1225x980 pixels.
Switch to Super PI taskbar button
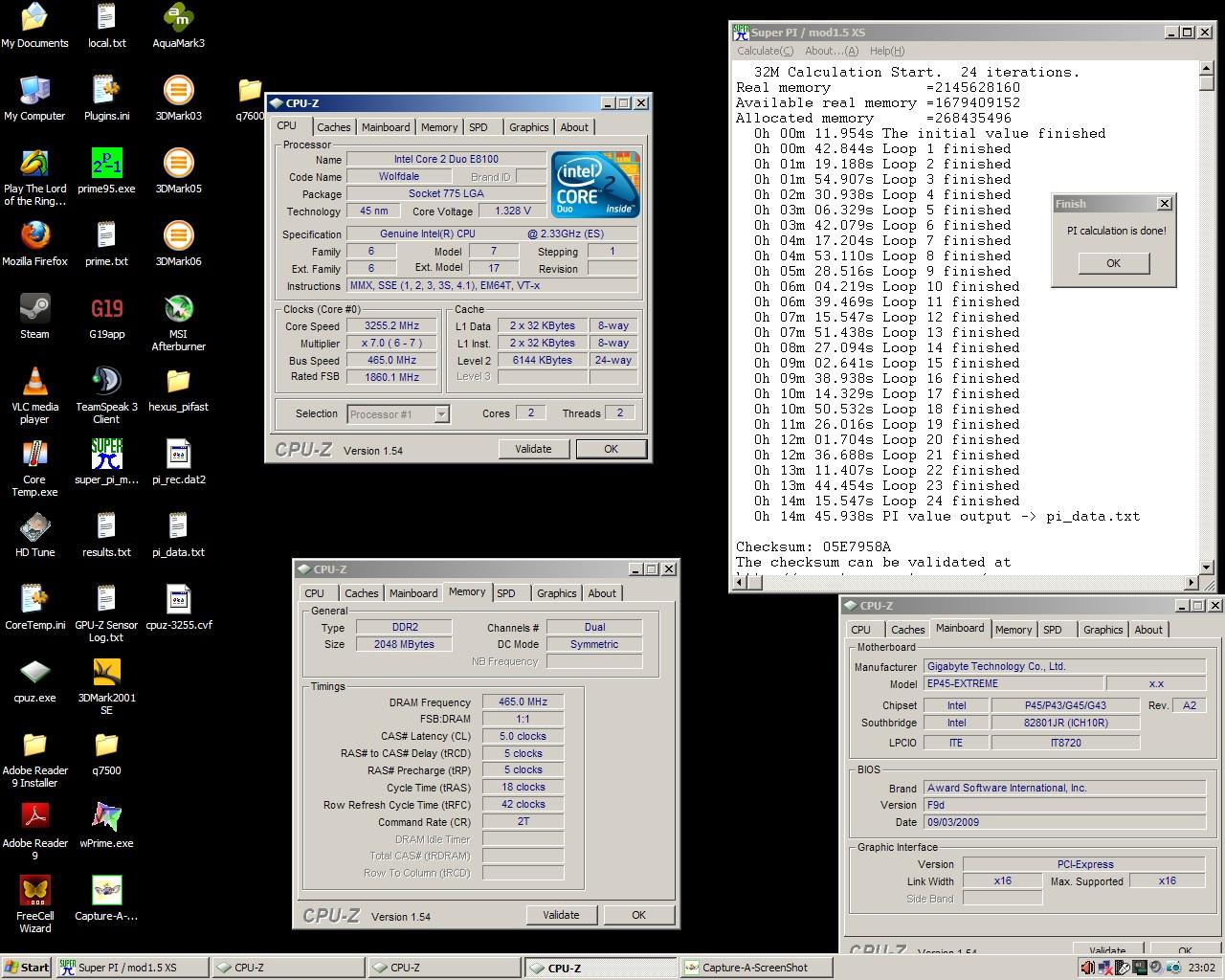pyautogui.click(x=131, y=968)
